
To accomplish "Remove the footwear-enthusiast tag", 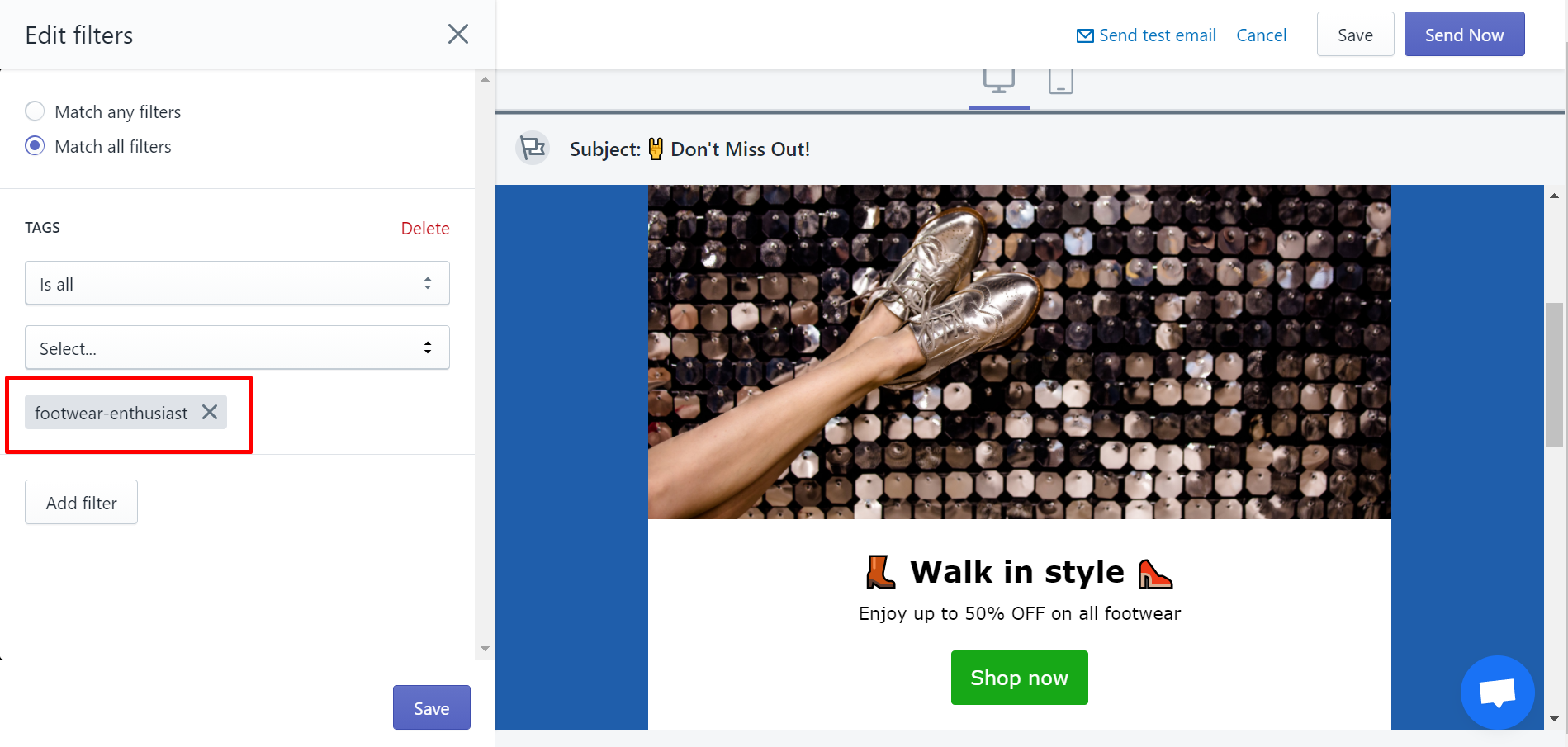I will 210,412.
